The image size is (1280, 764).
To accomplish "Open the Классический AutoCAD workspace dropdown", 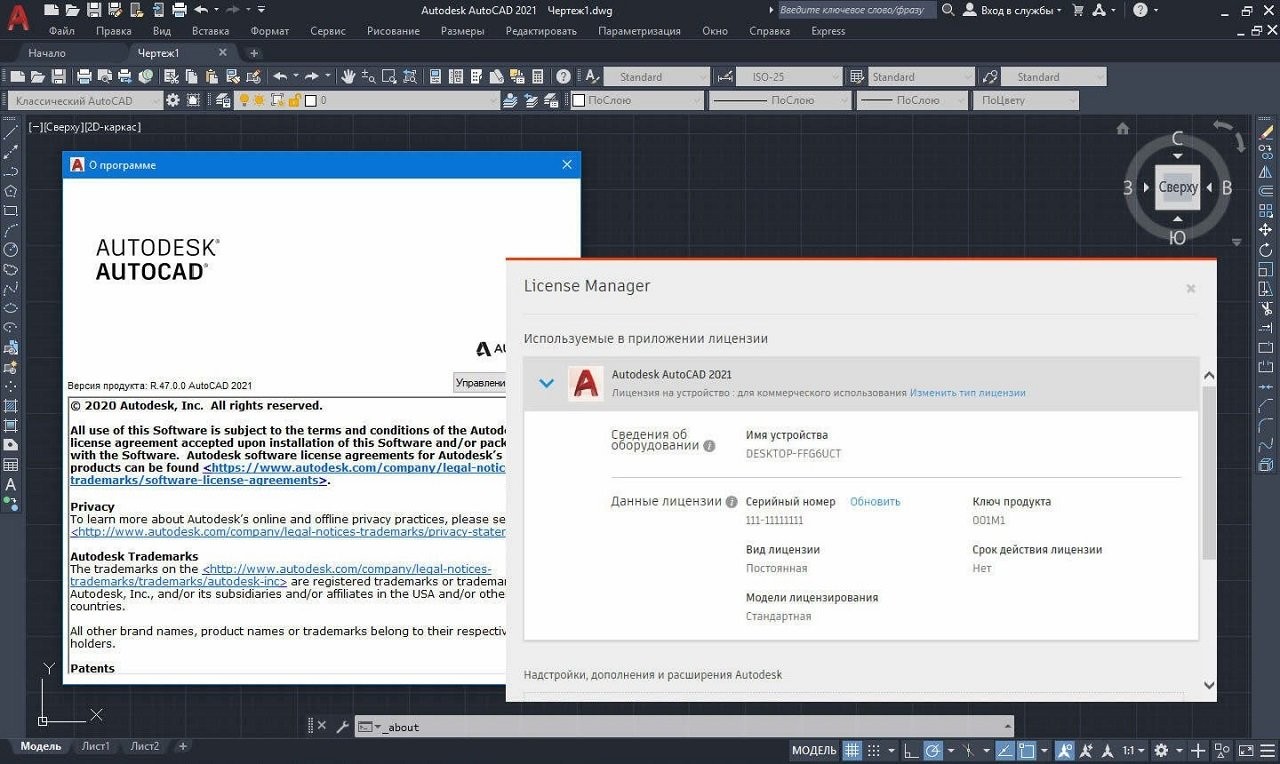I will click(x=155, y=100).
